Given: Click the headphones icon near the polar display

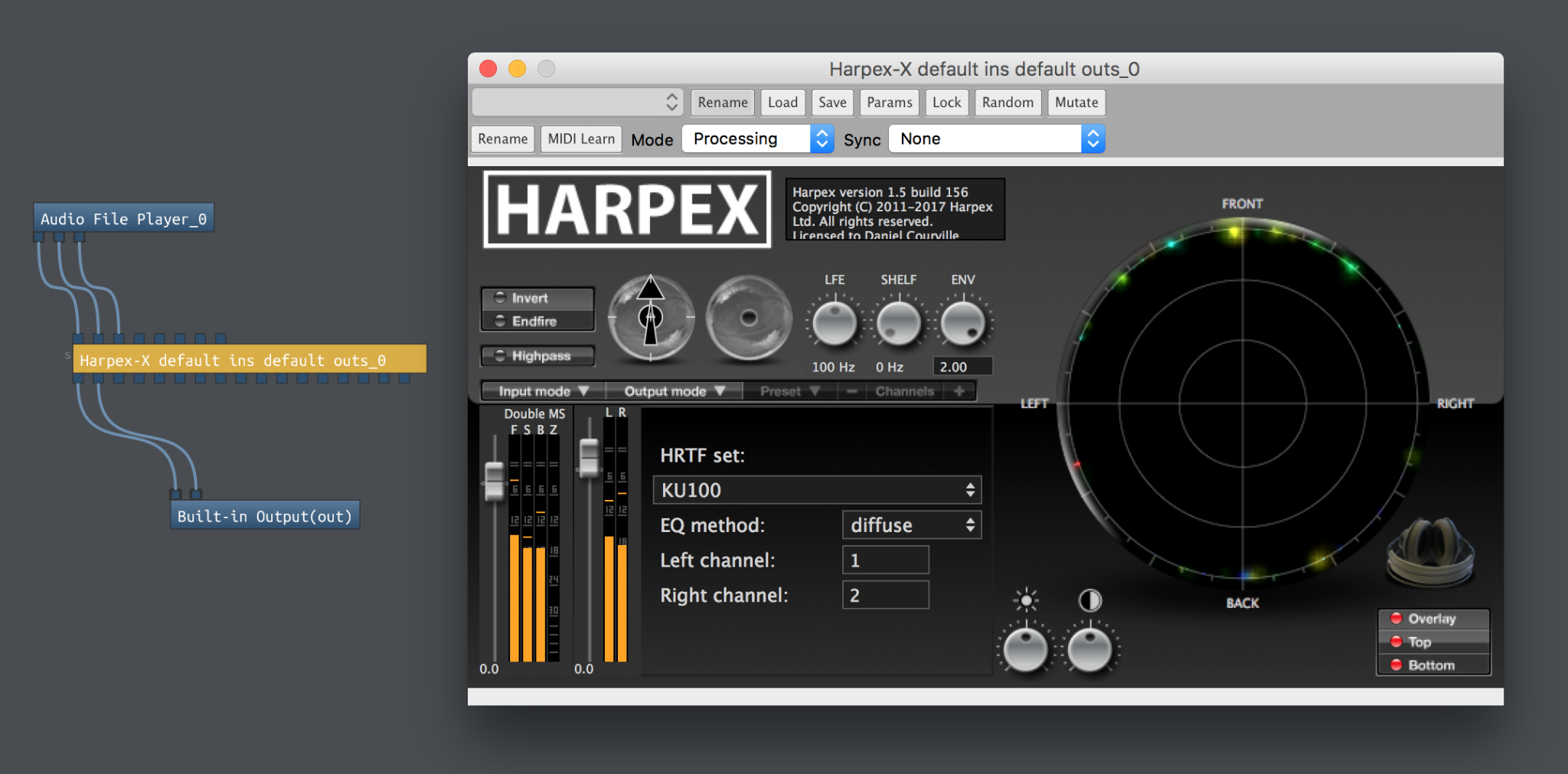Looking at the screenshot, I should (x=1430, y=551).
